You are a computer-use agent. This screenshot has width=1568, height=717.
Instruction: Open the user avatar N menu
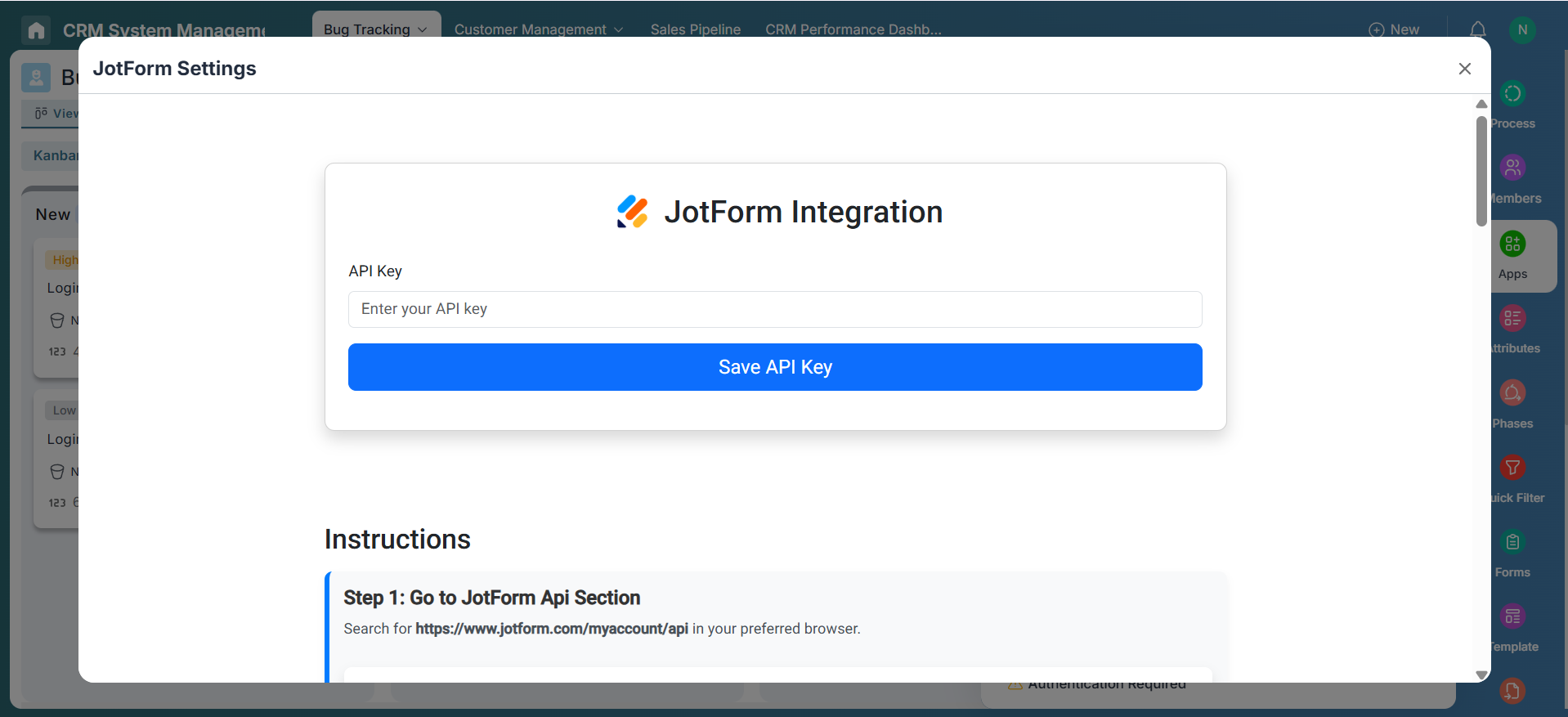[x=1522, y=29]
